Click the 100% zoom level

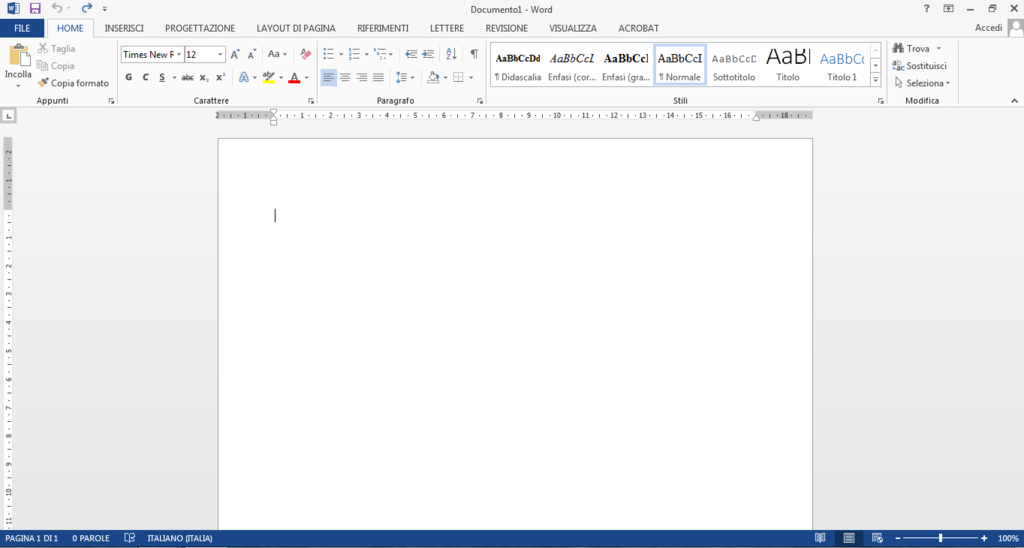[x=1008, y=538]
